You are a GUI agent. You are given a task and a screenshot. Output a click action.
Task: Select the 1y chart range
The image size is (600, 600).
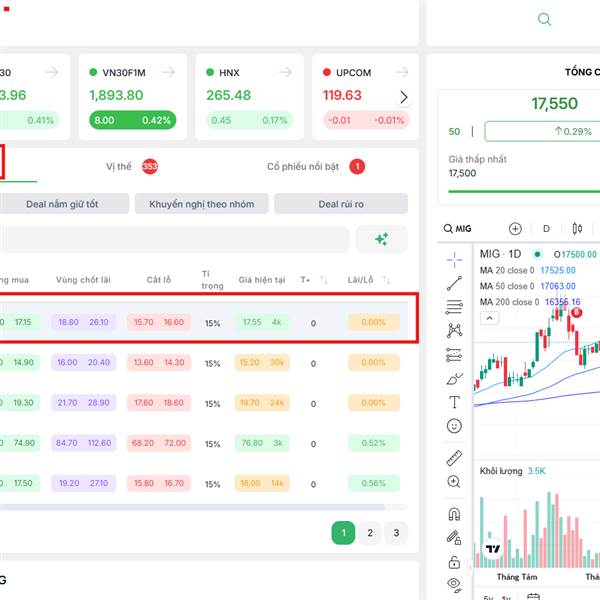click(506, 597)
